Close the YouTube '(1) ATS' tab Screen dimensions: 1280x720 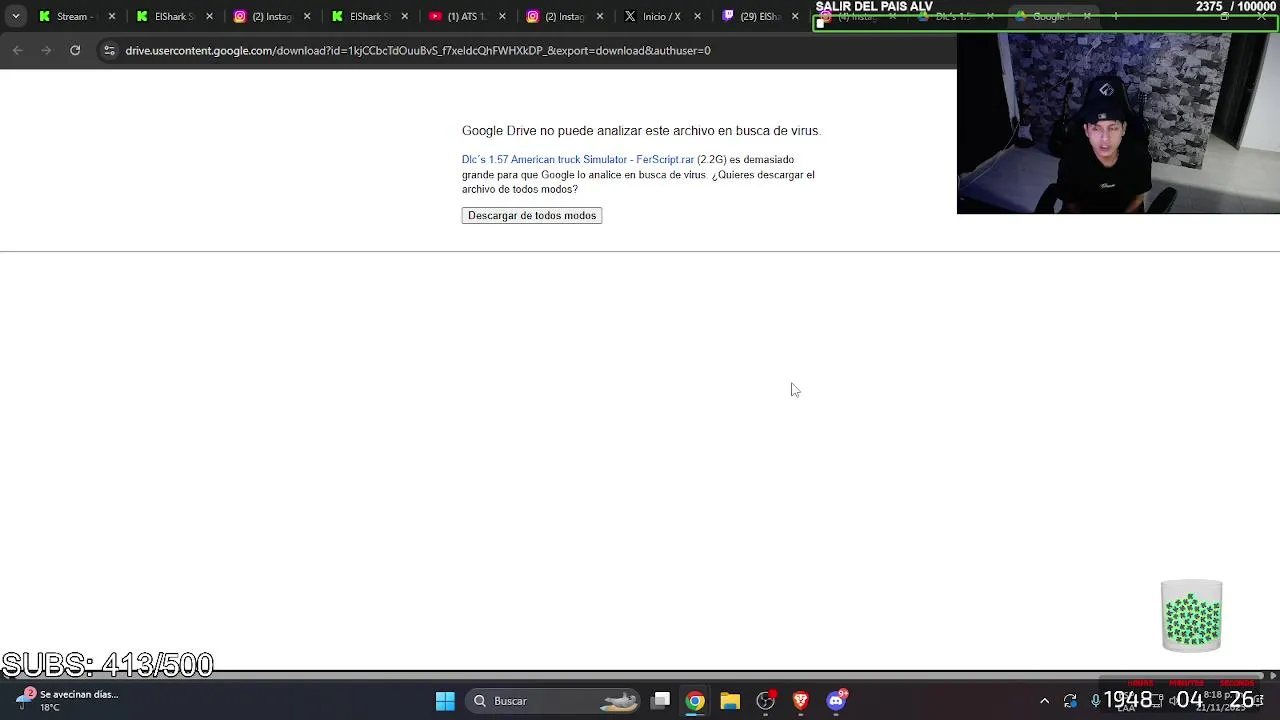[x=502, y=16]
